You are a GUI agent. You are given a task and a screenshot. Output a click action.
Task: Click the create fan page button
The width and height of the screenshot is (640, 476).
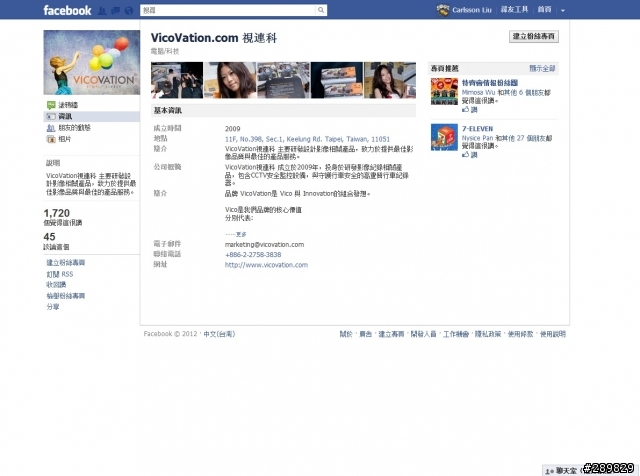pos(533,36)
